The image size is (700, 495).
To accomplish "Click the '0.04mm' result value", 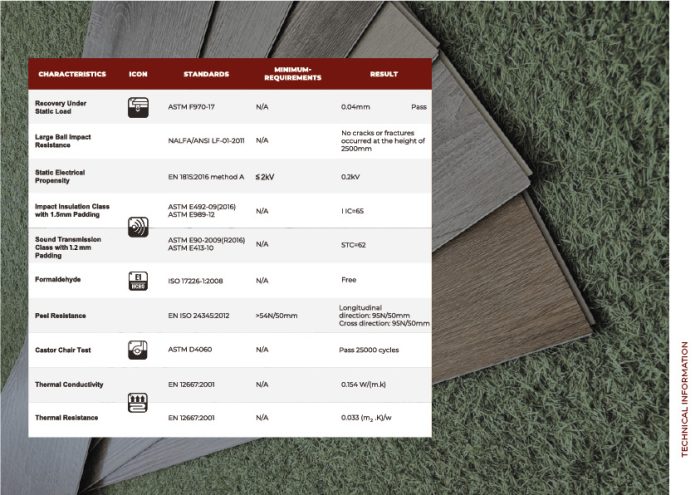I will pyautogui.click(x=355, y=107).
